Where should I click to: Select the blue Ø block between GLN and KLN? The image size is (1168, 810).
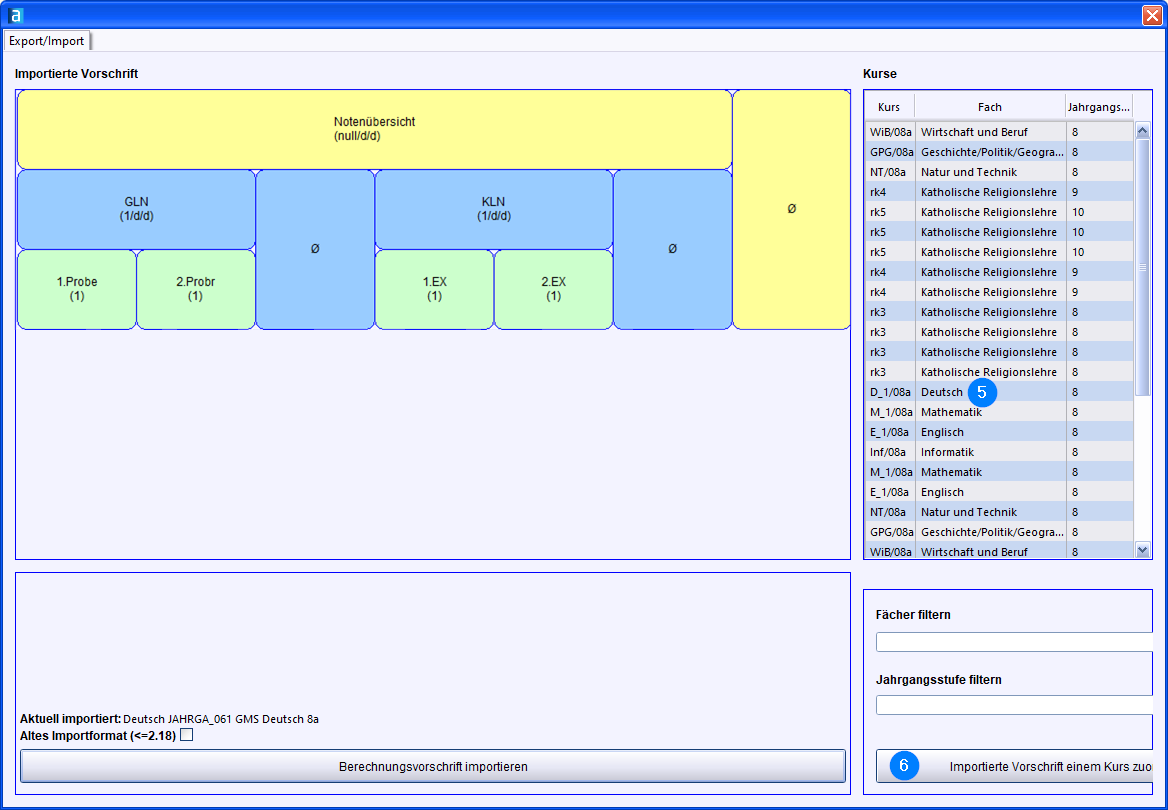pyautogui.click(x=315, y=249)
